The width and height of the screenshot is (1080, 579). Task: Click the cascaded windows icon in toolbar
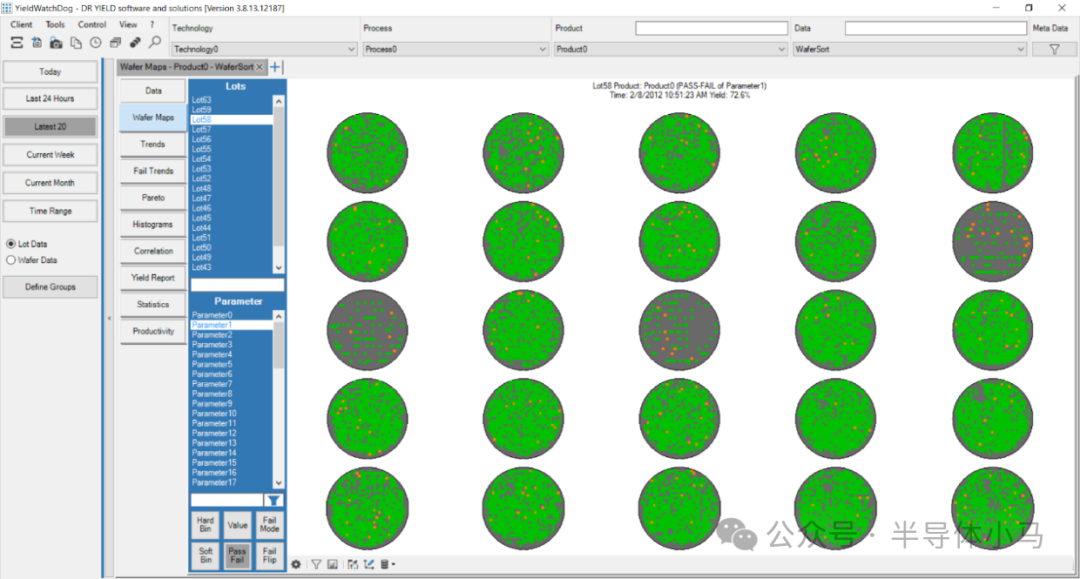point(115,43)
